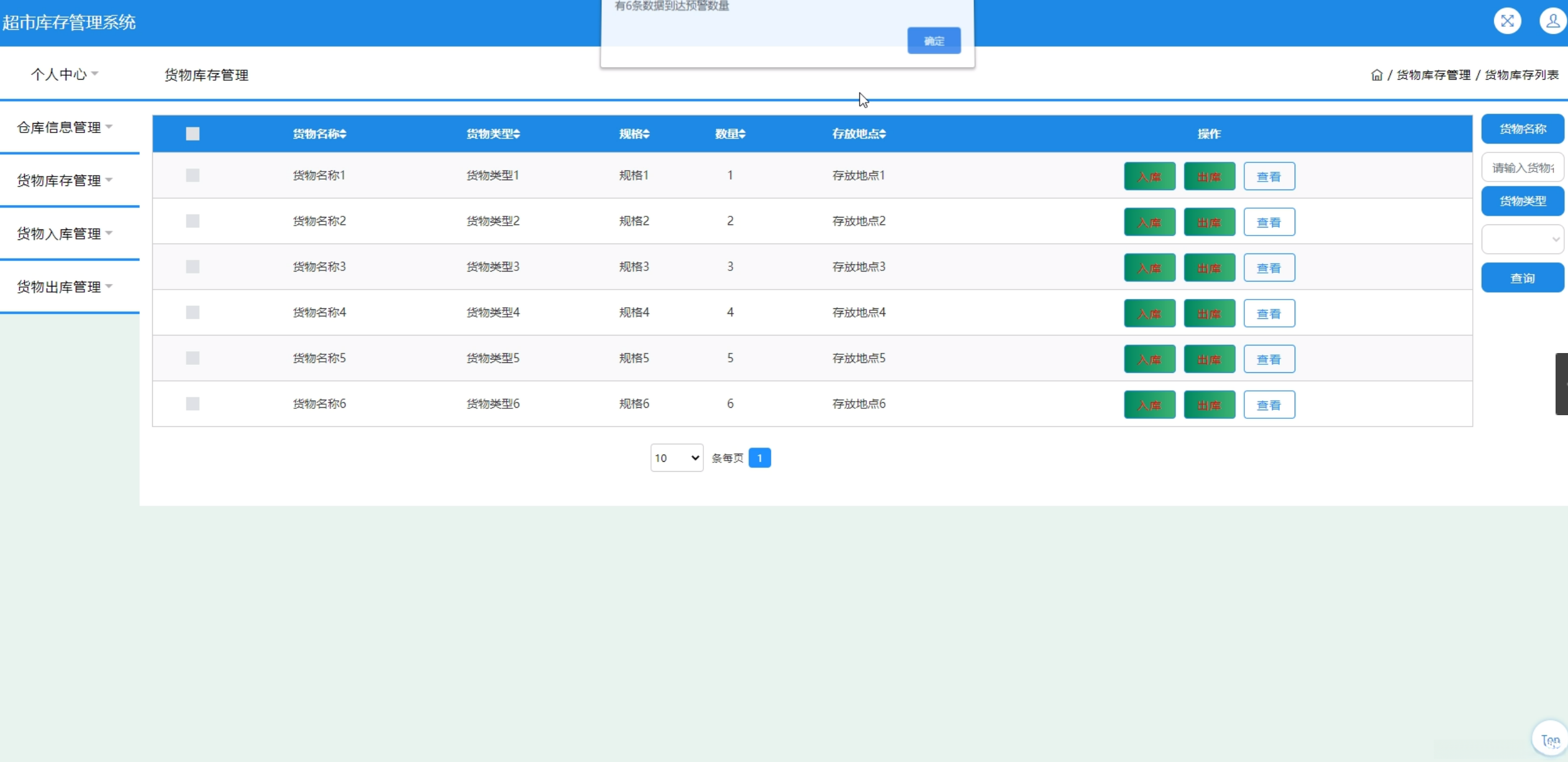Open the 货物类型 filter dropdown

[x=1522, y=239]
